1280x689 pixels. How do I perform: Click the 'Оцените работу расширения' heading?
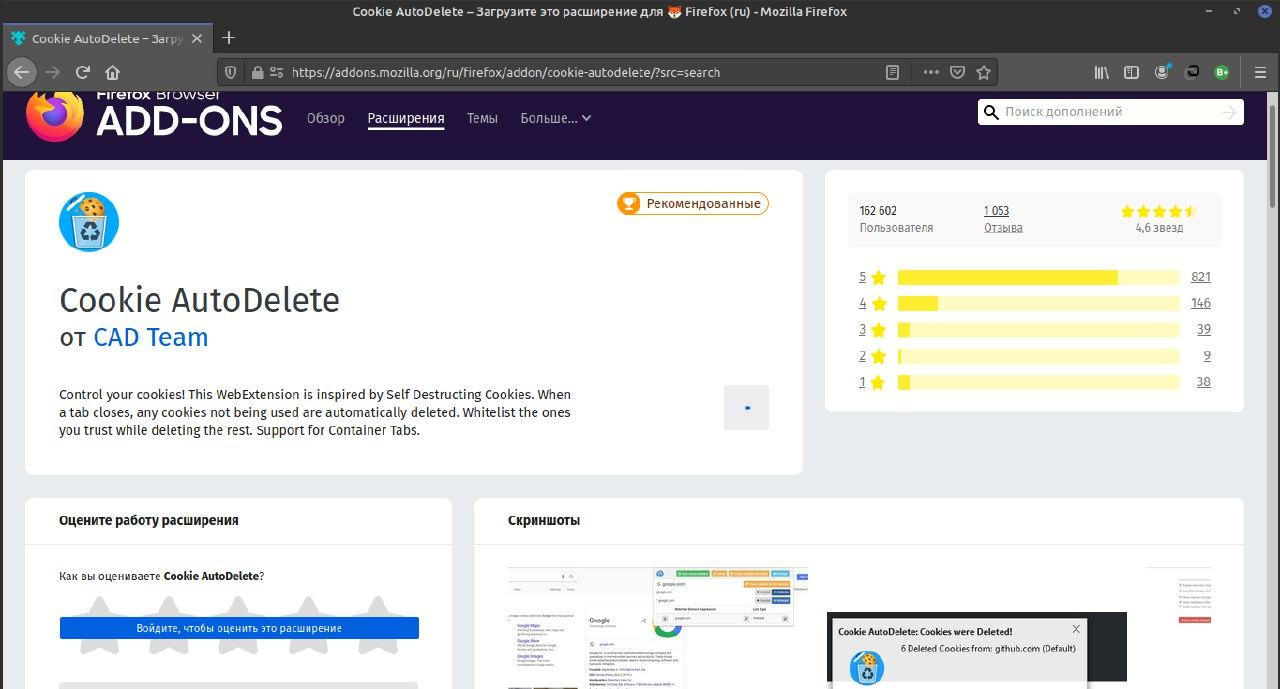[x=149, y=521]
